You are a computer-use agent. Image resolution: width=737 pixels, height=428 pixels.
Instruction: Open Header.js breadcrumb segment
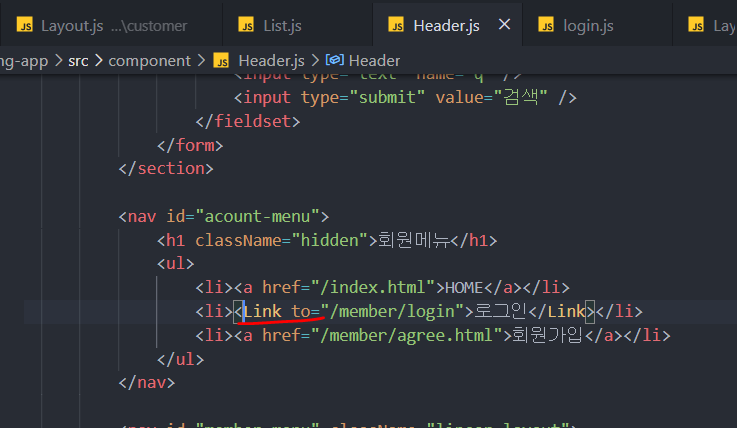pyautogui.click(x=271, y=61)
